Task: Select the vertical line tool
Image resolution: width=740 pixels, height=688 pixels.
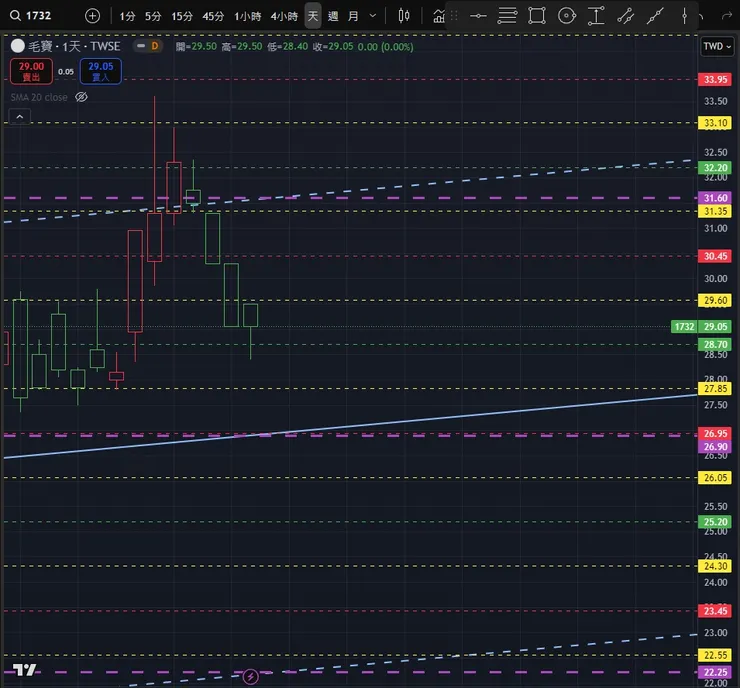Action: pyautogui.click(x=684, y=16)
